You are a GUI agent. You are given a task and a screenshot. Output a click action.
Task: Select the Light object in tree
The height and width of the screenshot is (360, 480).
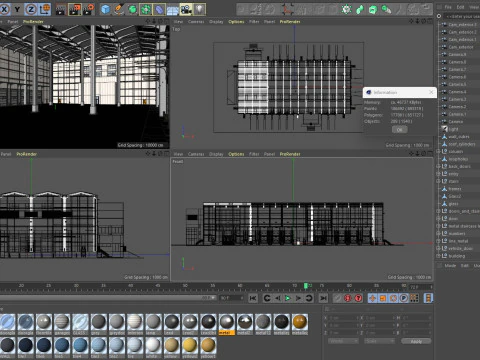(453, 129)
